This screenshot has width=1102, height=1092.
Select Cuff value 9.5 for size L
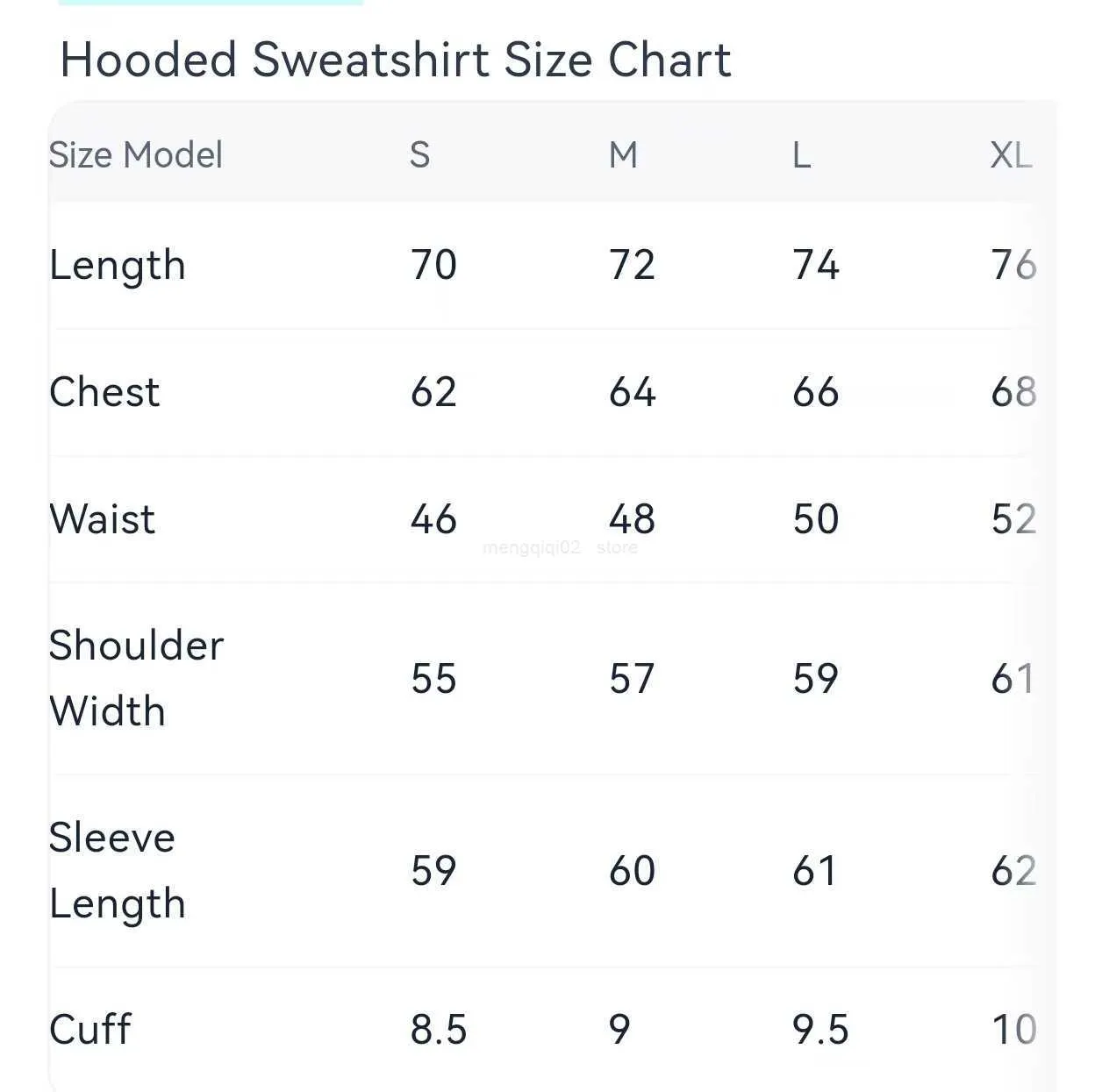pos(819,1030)
